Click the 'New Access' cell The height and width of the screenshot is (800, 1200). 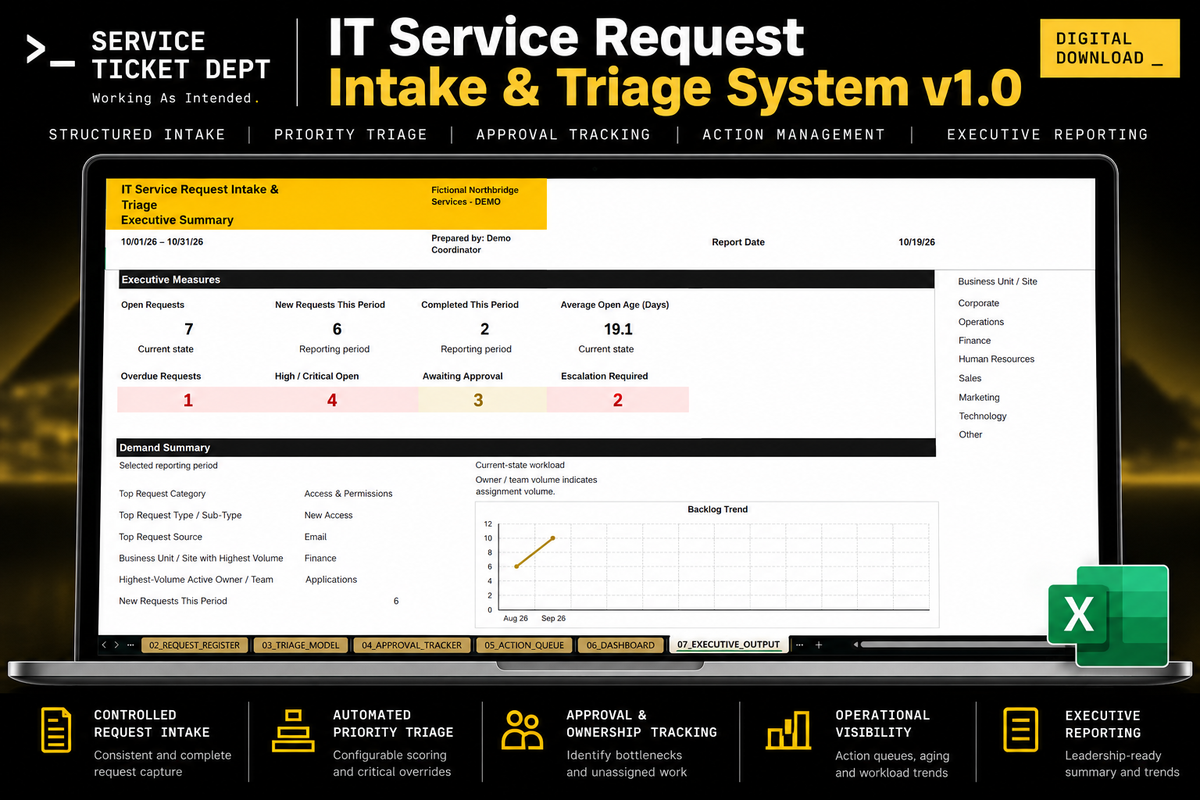328,515
